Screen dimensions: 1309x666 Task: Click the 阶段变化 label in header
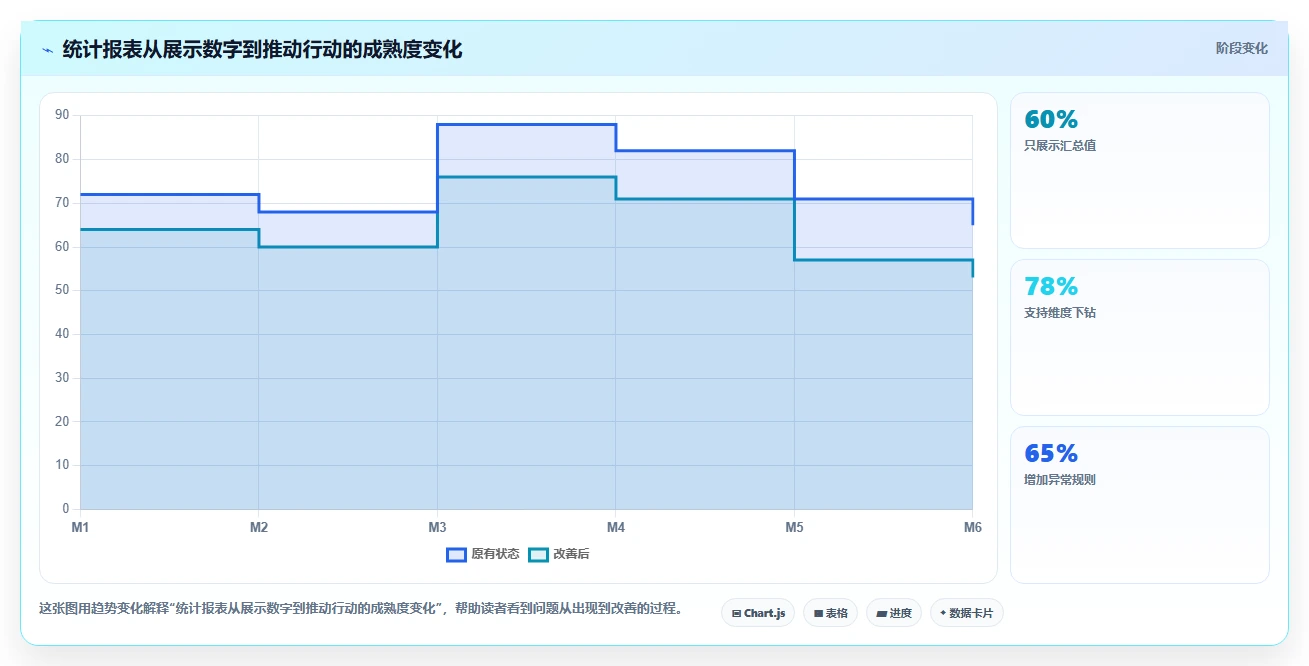(x=1242, y=48)
